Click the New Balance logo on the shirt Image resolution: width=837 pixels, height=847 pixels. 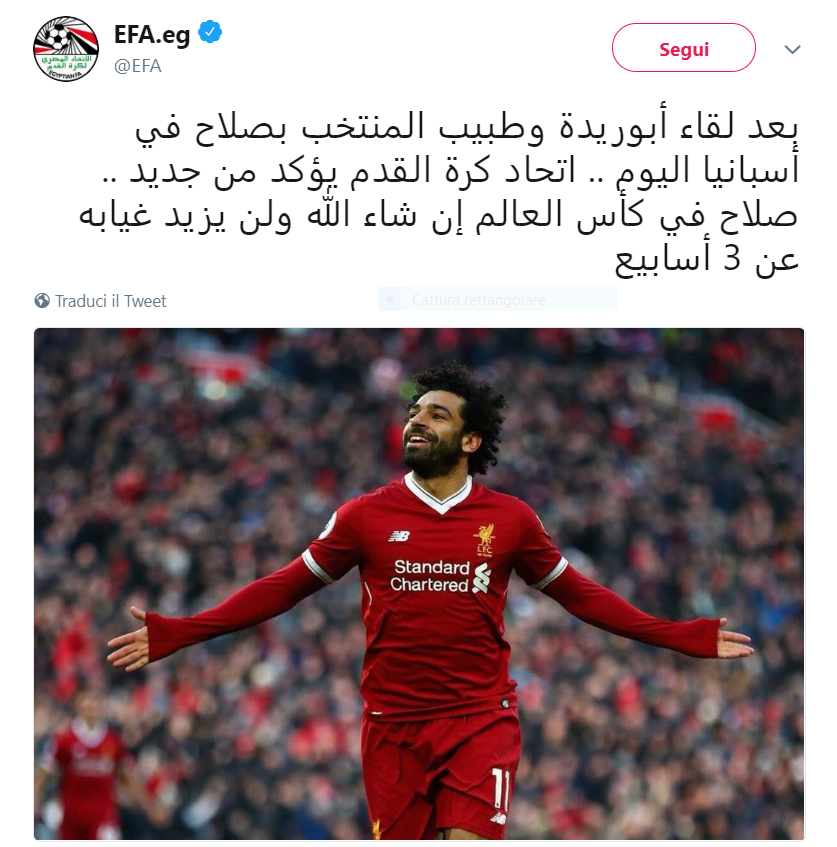tap(399, 536)
